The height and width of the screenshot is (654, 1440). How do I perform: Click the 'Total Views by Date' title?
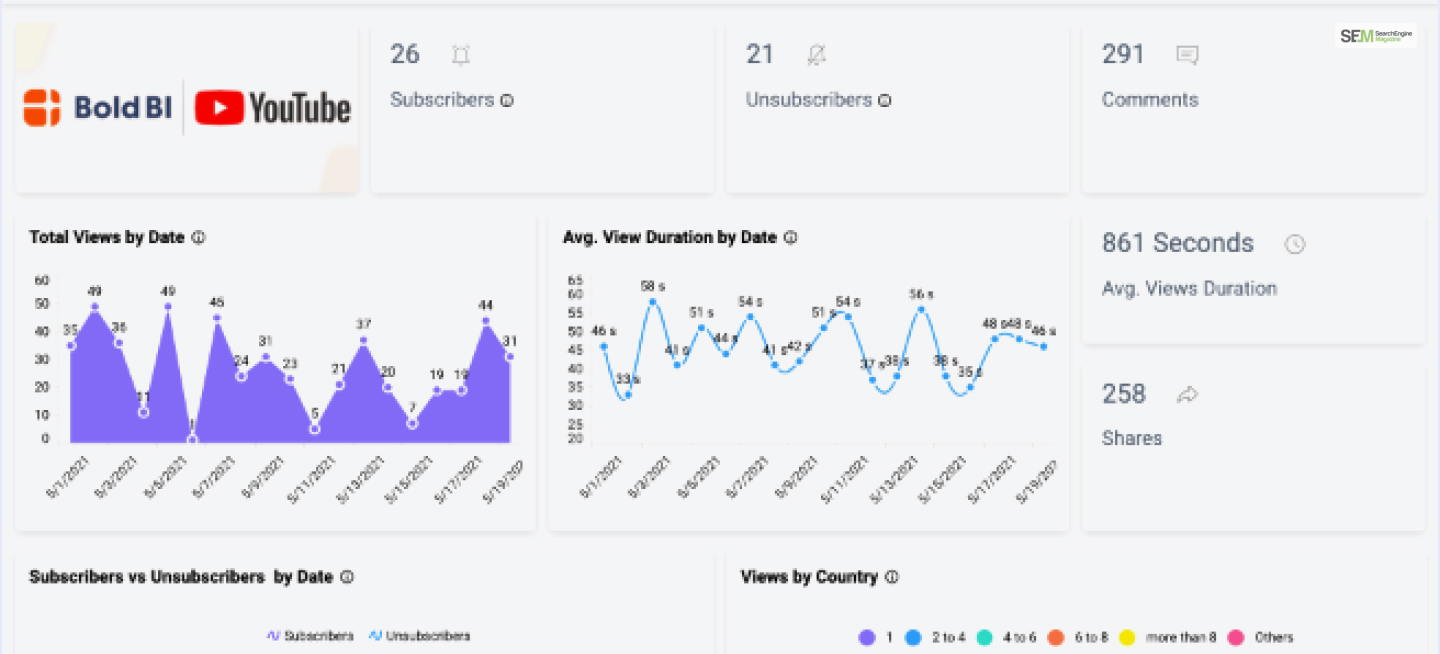tap(107, 238)
